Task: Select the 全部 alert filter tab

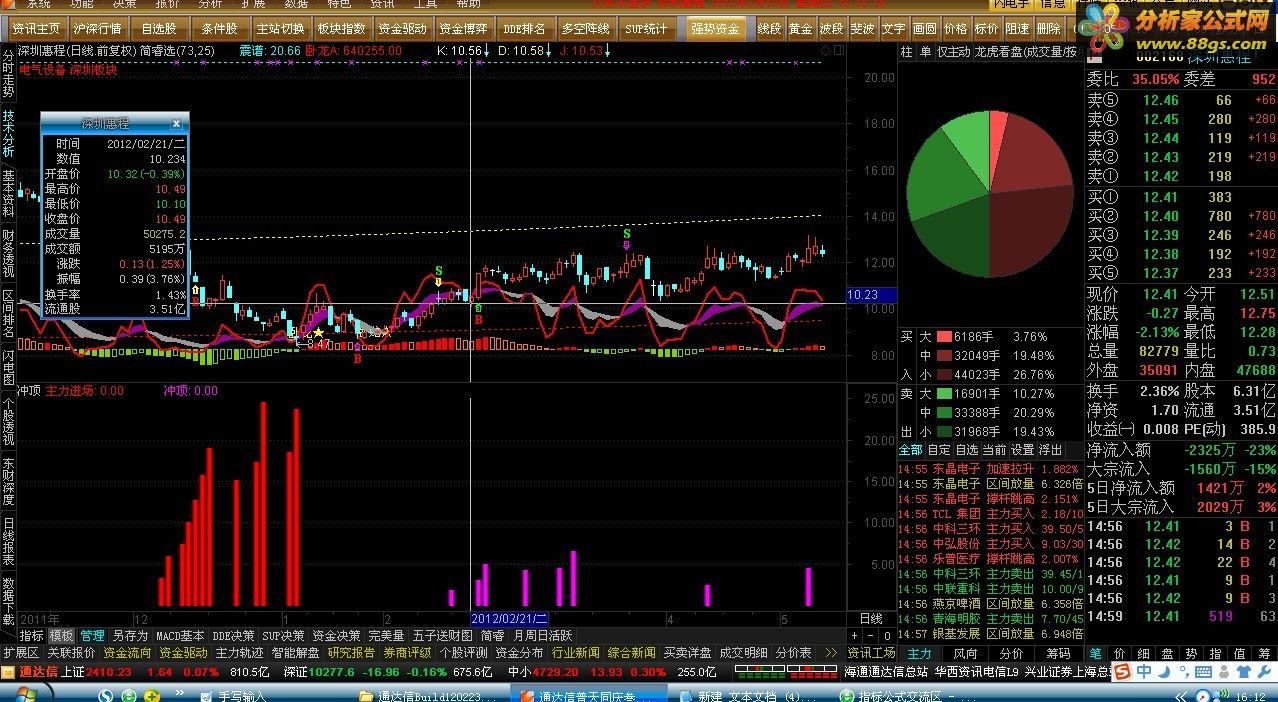Action: pos(911,450)
